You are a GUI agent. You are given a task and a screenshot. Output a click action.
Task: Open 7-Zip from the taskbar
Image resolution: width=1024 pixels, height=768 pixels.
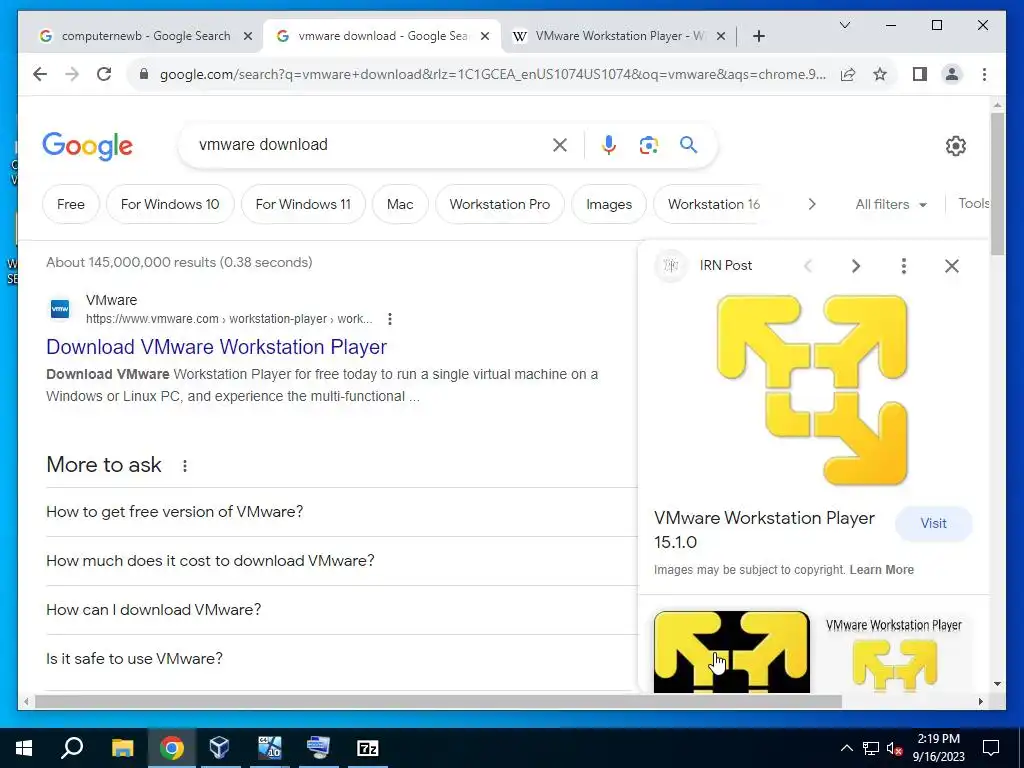[x=368, y=748]
